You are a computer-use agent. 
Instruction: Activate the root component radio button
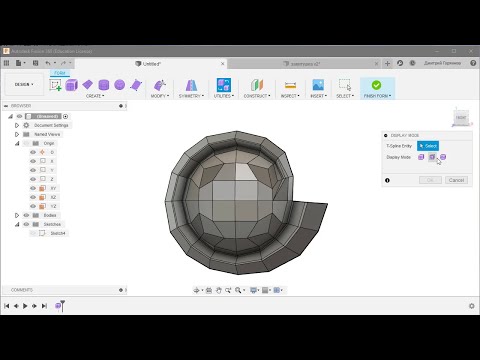coord(66,116)
